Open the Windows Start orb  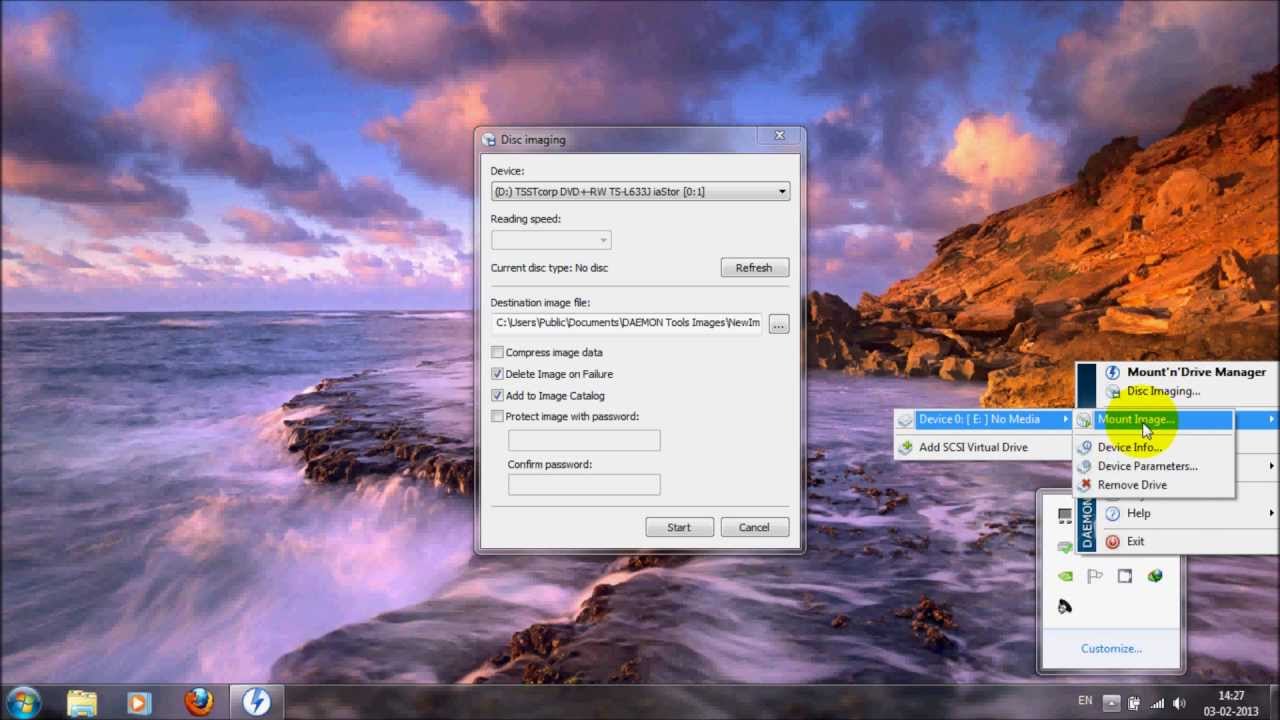pyautogui.click(x=23, y=702)
